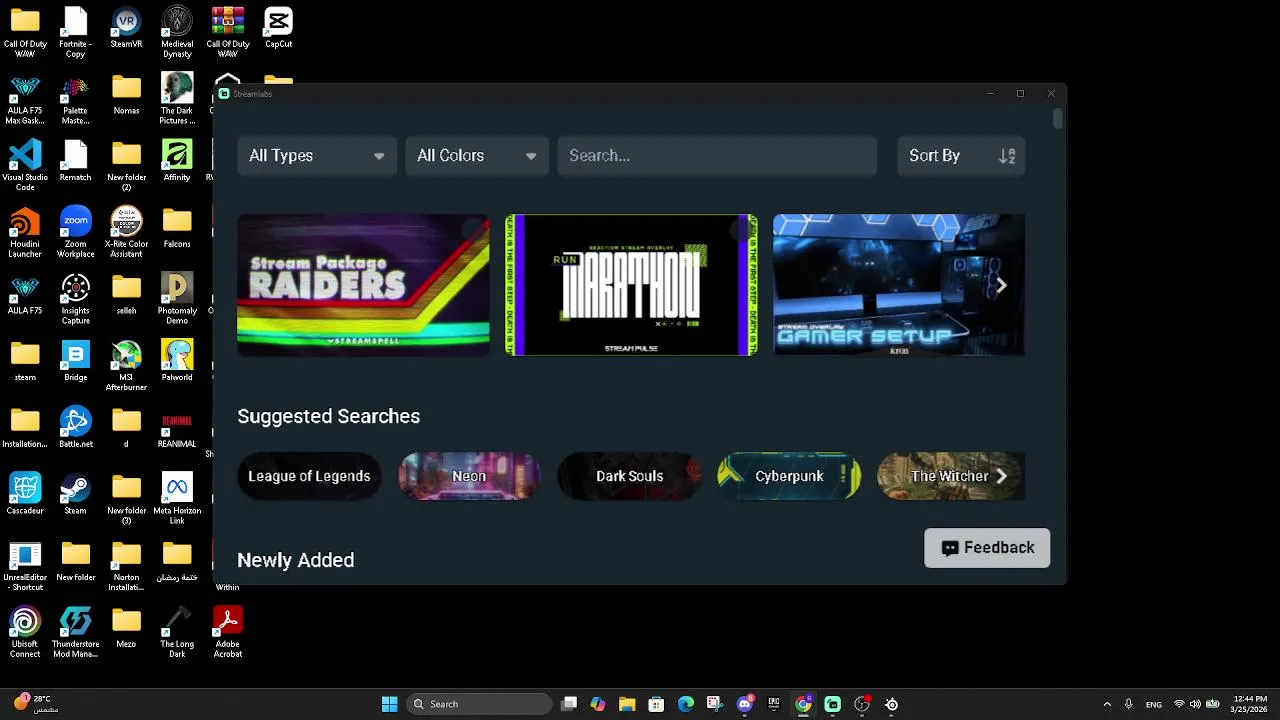Select the Cascadeur desktop icon
Viewport: 1280px width, 720px height.
[x=25, y=495]
